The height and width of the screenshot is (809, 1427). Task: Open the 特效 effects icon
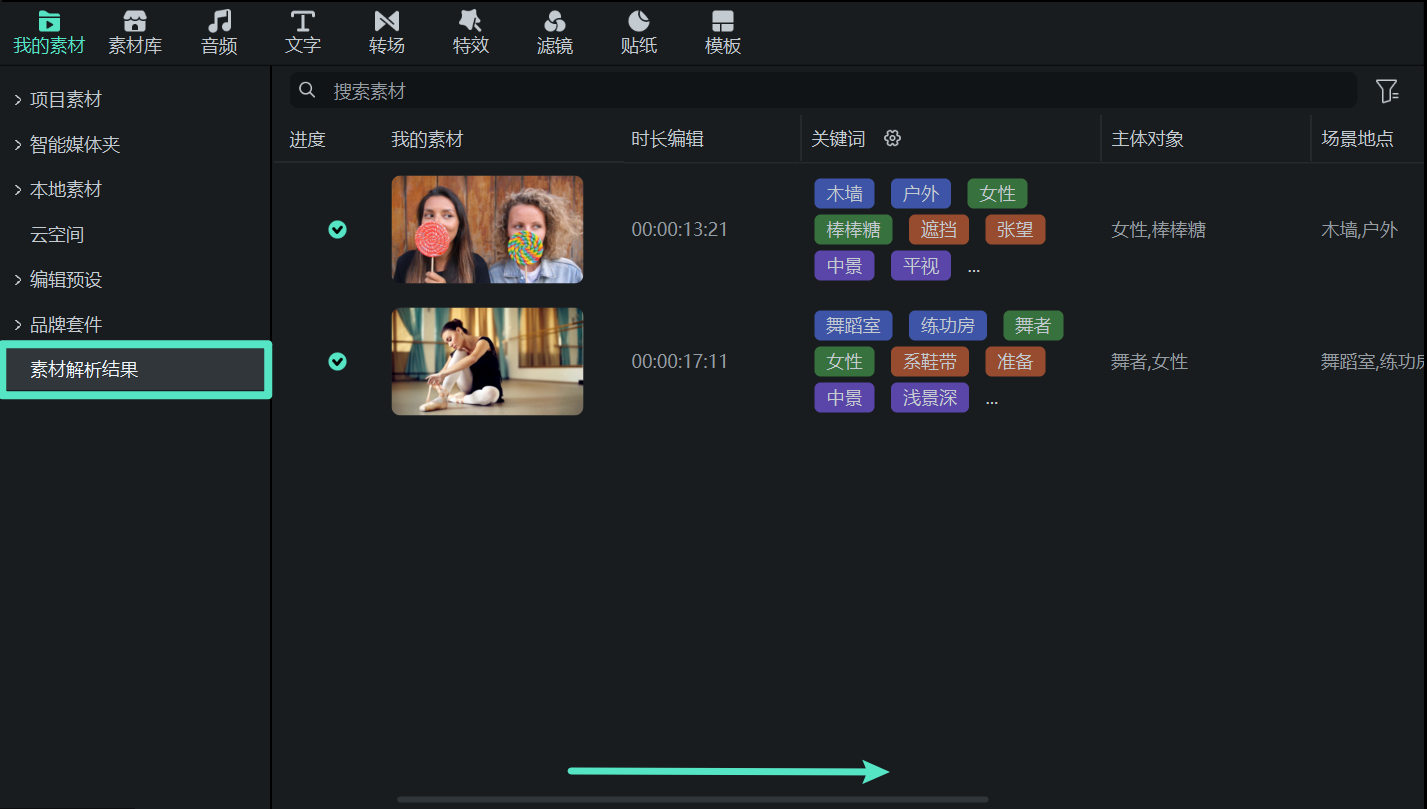[x=470, y=21]
